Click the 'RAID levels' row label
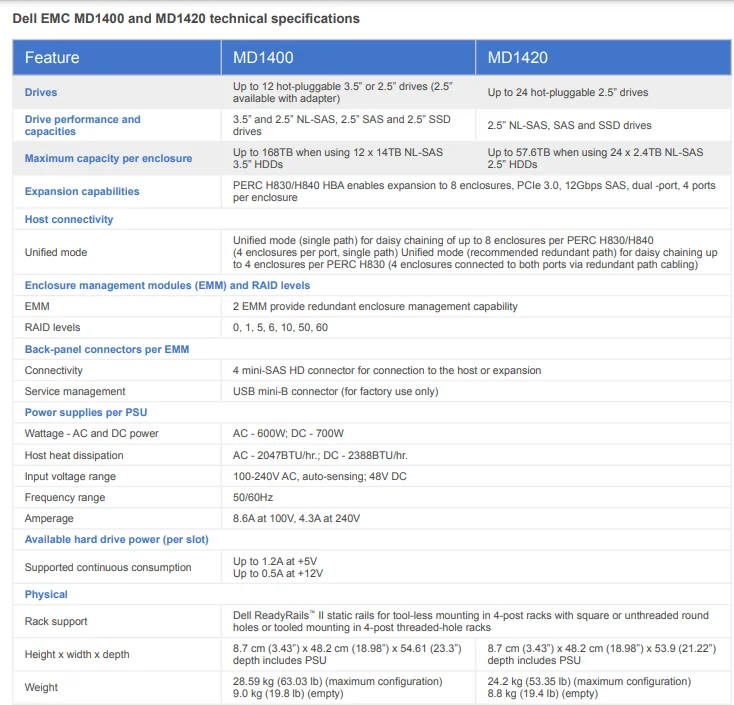734x705 pixels. pos(52,327)
